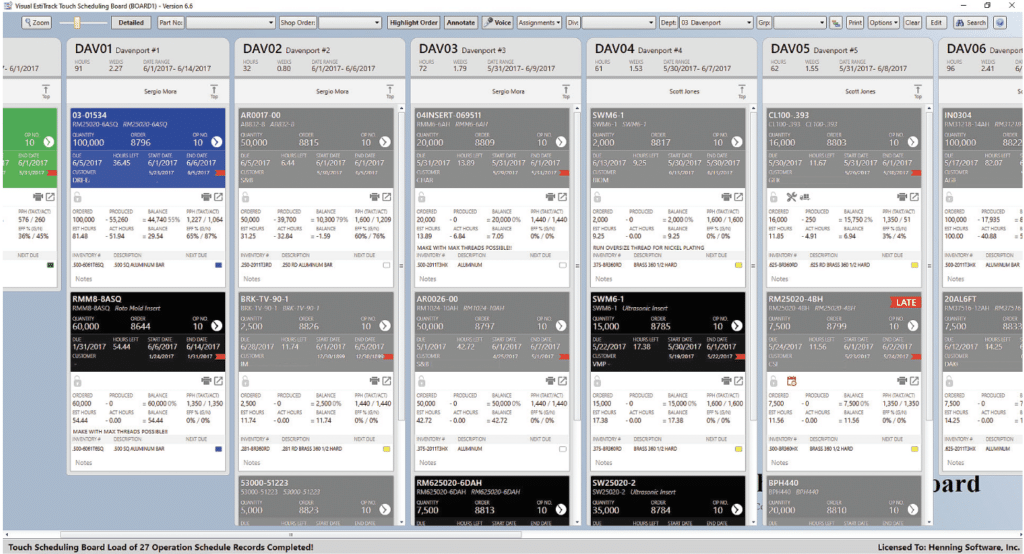The image size is (1024, 554).
Task: Jump to top of DAV02 column
Action: [390, 91]
